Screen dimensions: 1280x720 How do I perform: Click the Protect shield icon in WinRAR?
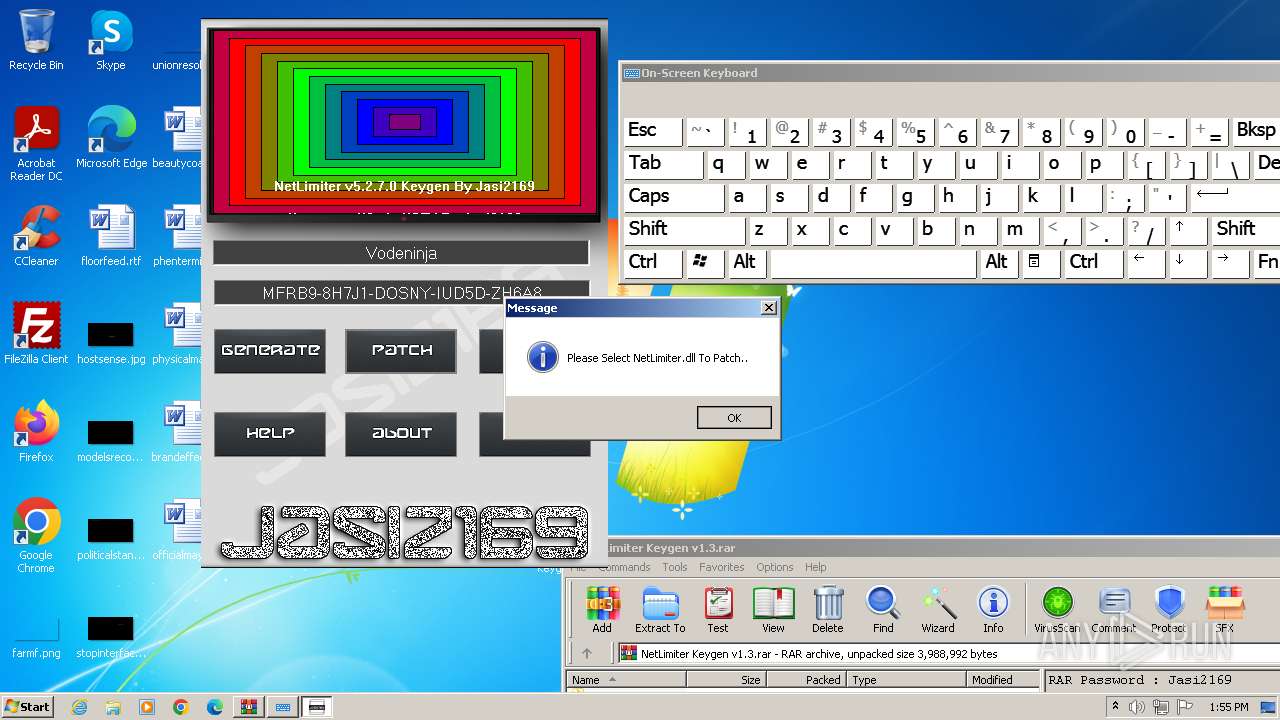coord(1169,609)
